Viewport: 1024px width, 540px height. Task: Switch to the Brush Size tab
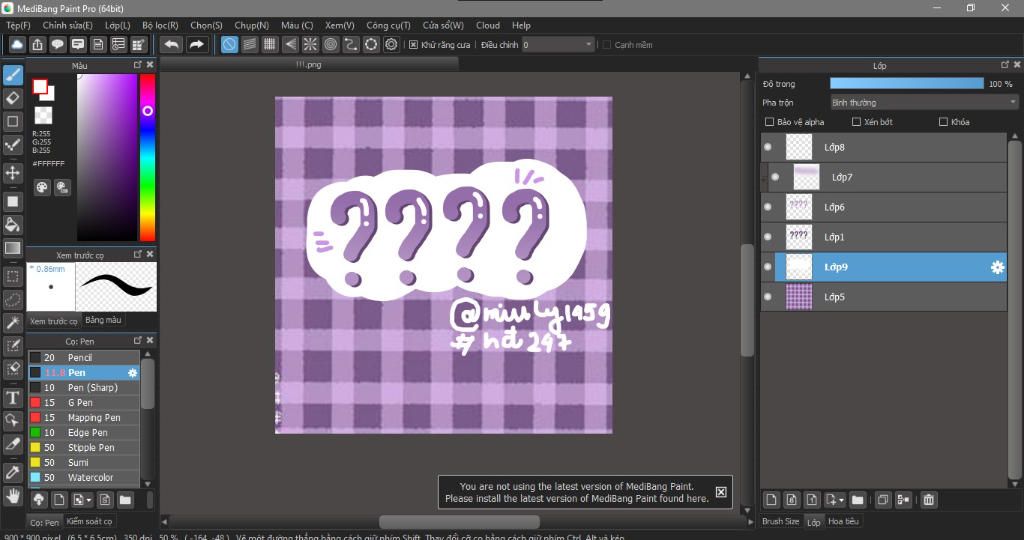780,522
